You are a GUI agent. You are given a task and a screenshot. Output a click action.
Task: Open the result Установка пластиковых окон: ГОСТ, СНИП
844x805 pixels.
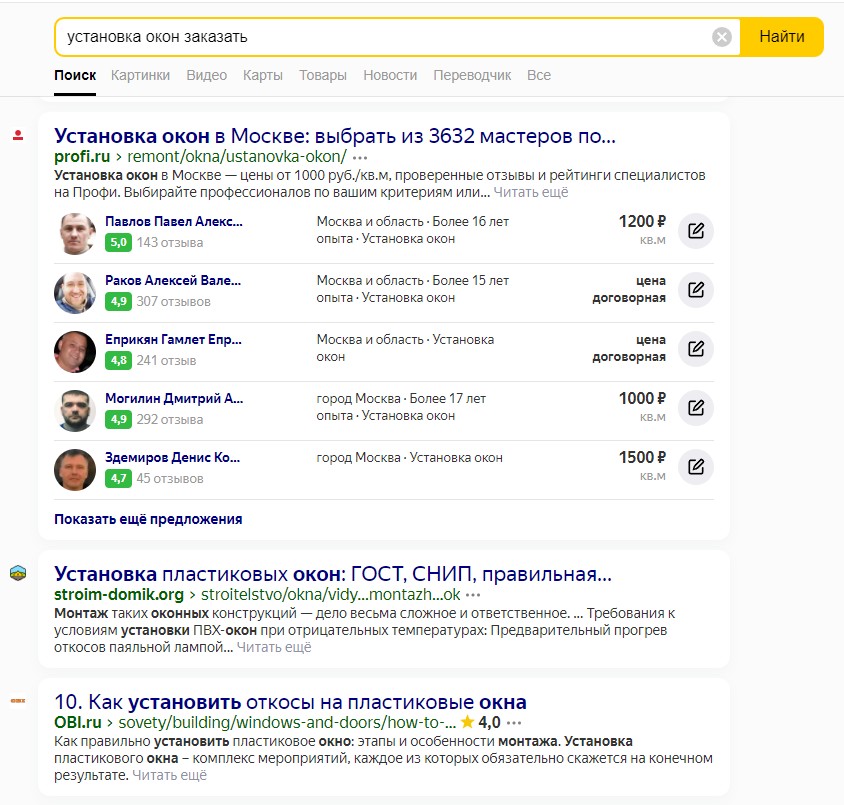click(x=333, y=574)
